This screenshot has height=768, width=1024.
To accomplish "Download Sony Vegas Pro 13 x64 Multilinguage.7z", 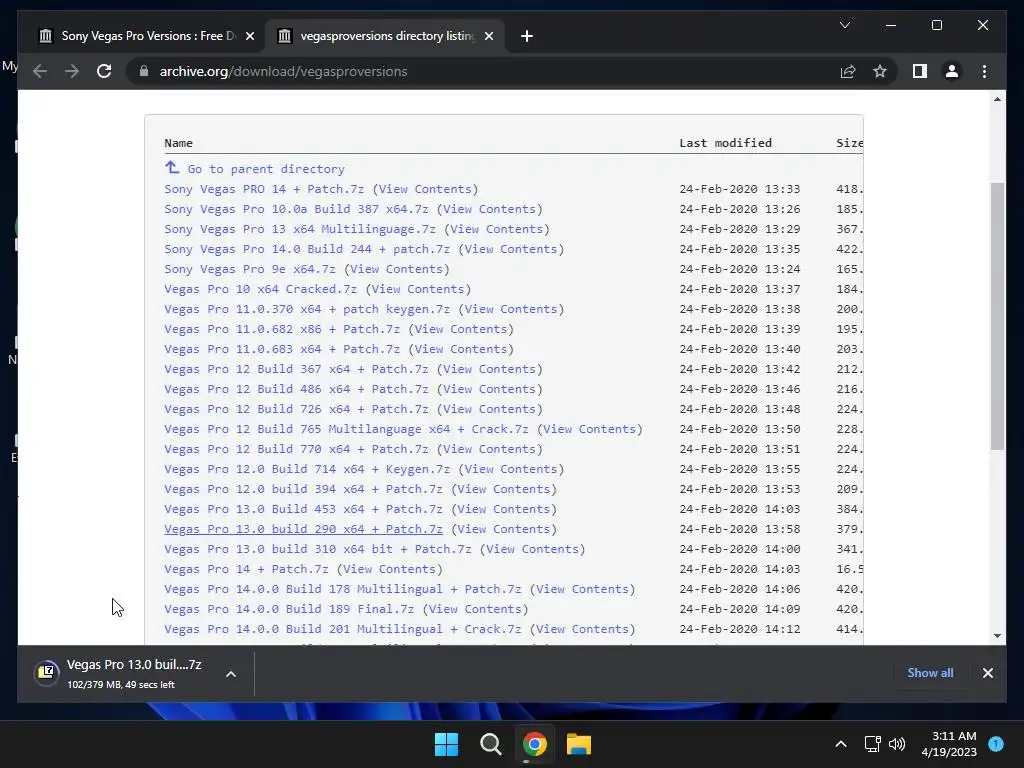I will tap(300, 229).
